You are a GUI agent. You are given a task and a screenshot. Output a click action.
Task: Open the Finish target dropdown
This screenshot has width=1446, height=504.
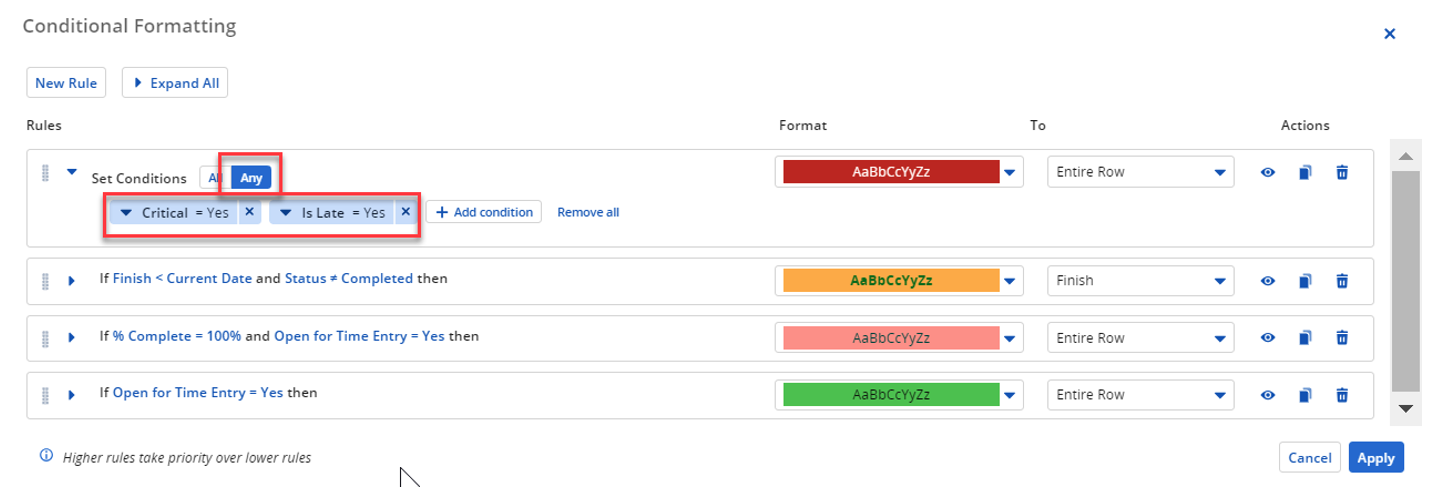(x=1141, y=281)
